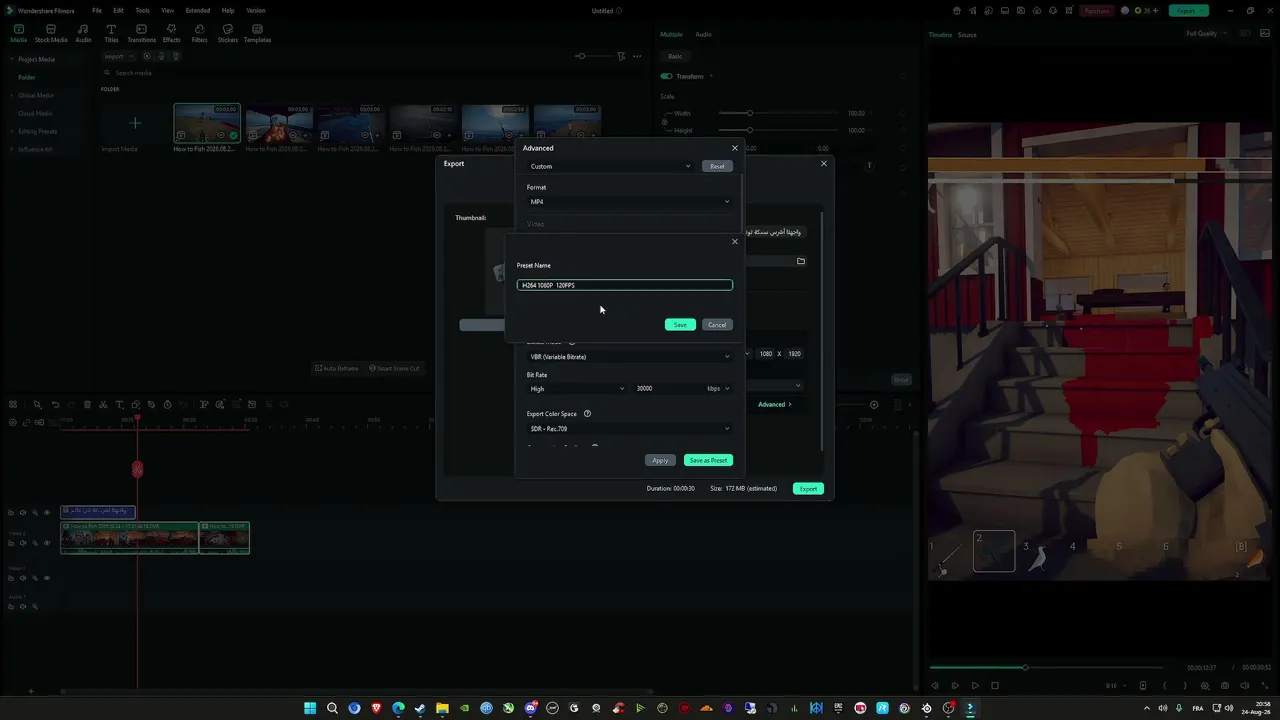
Task: Click the timeline split scissors icon
Action: click(x=103, y=405)
